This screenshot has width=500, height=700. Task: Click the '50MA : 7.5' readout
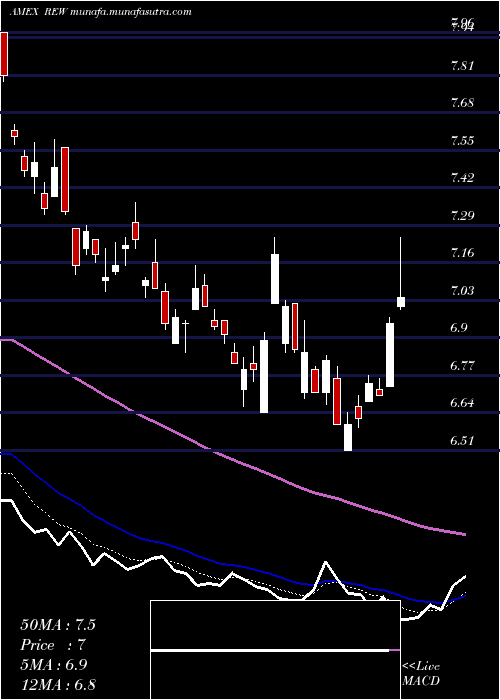pos(58,625)
